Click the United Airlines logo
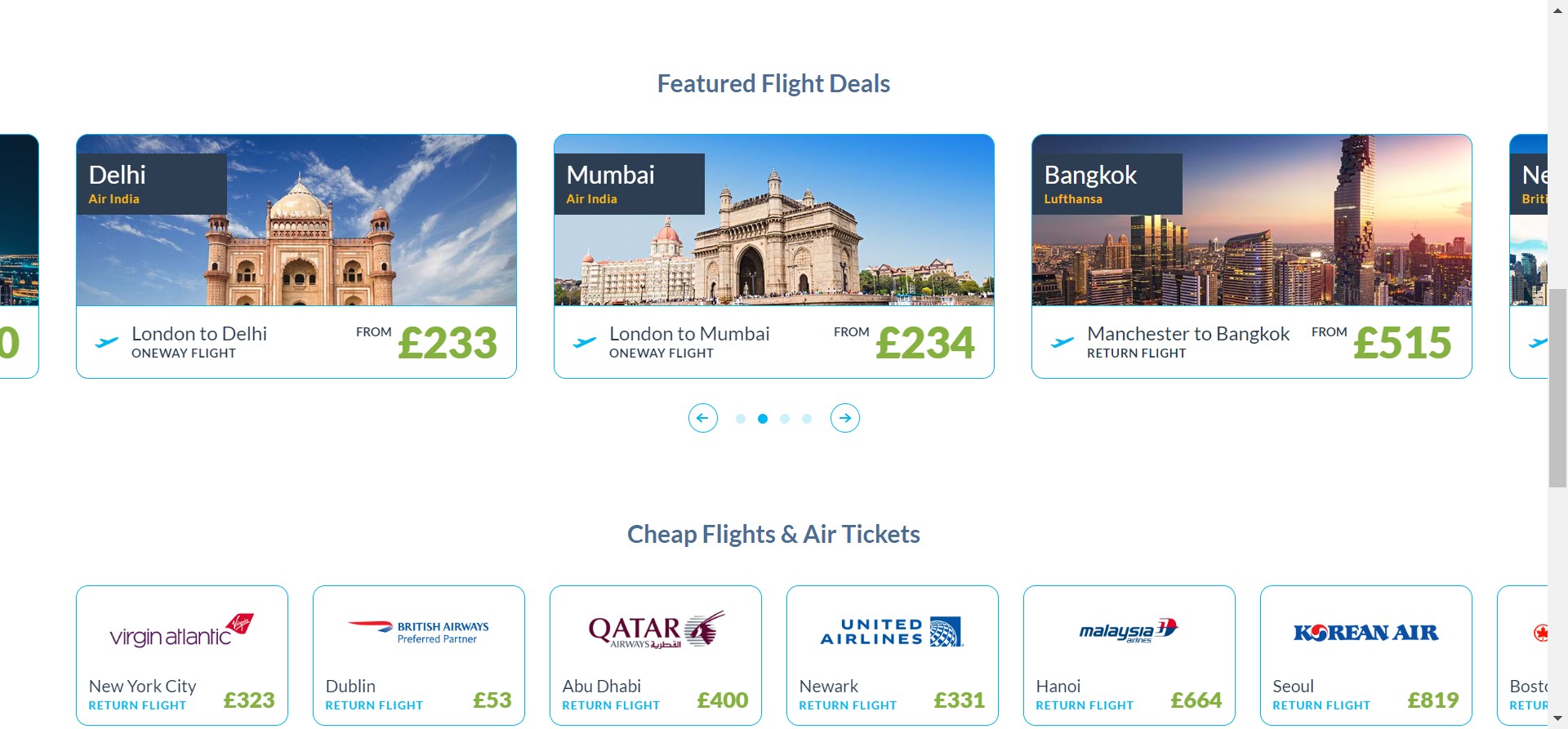 892,632
